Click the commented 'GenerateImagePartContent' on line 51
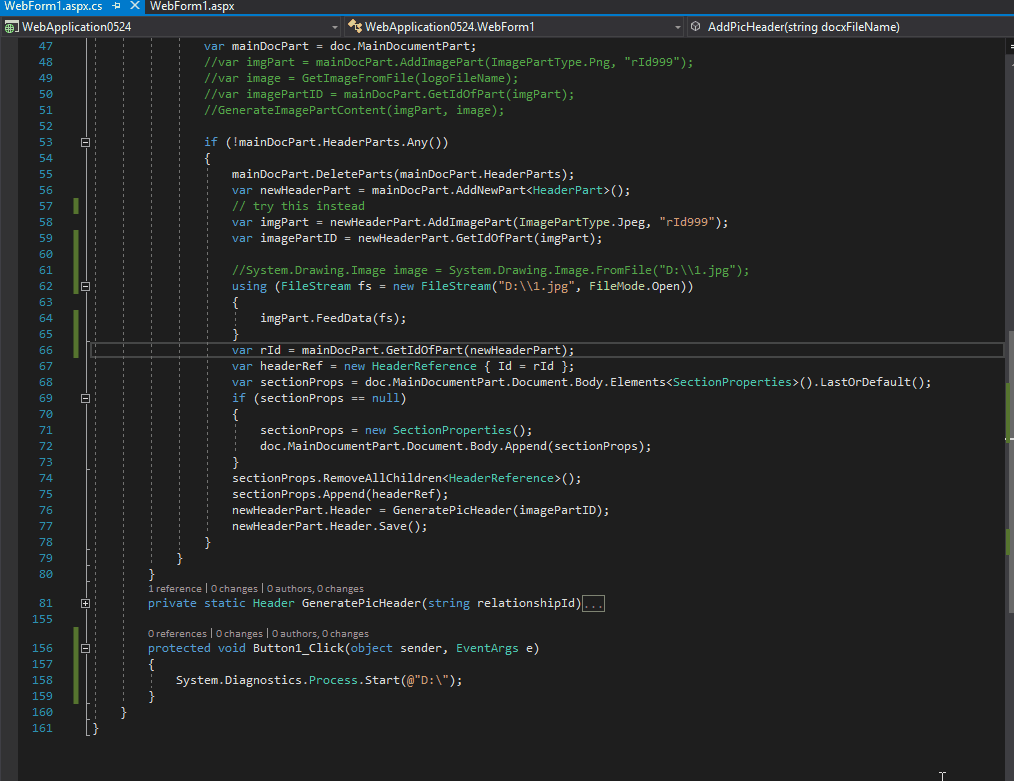The image size is (1014, 781). coord(301,111)
